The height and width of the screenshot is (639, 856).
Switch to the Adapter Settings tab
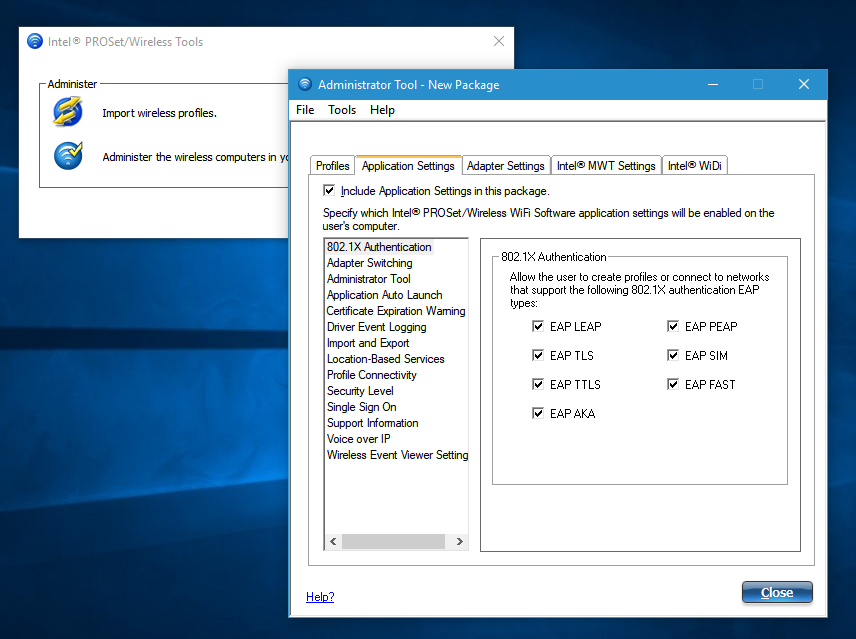click(x=506, y=166)
